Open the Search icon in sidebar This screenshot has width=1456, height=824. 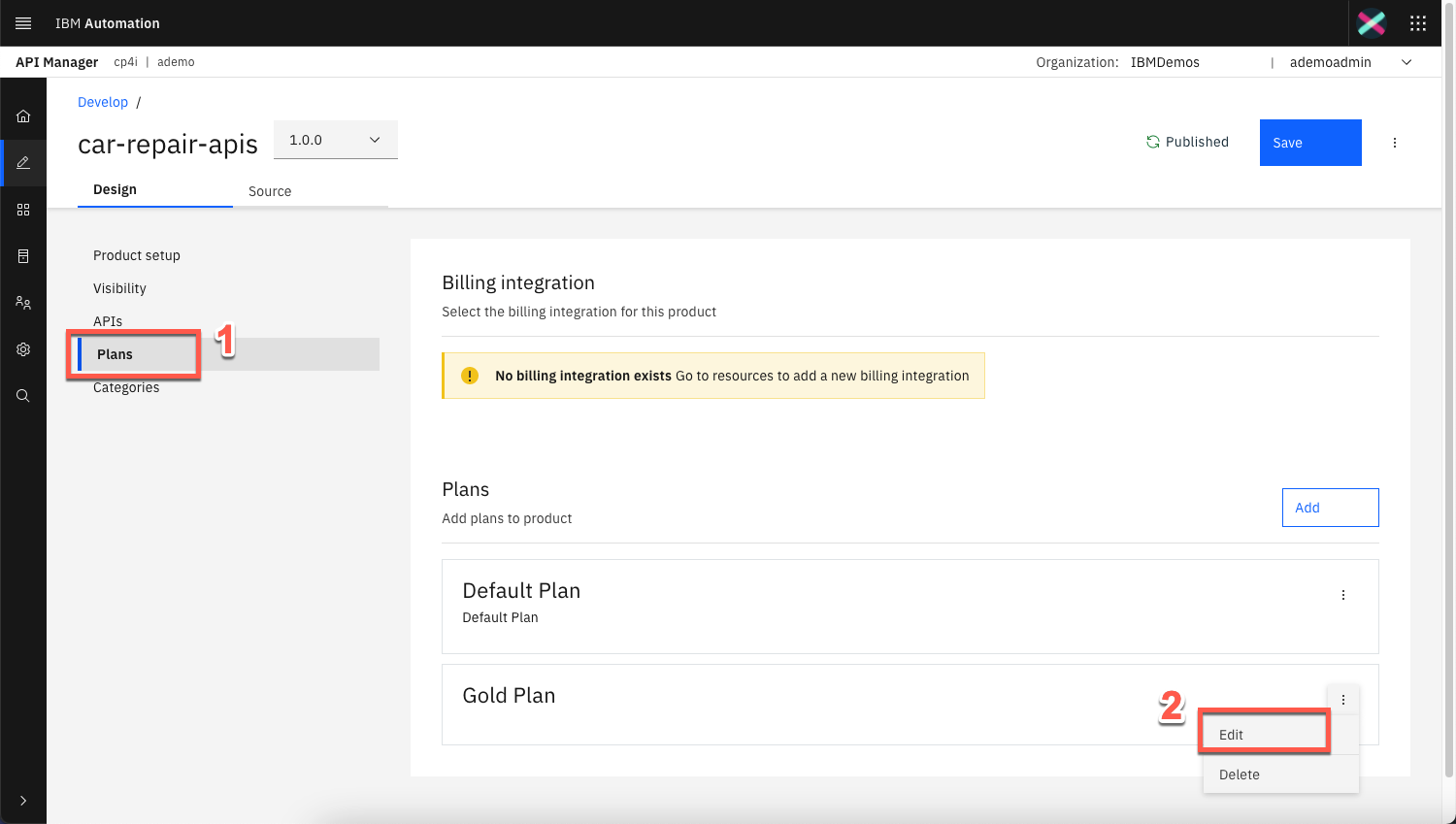click(23, 396)
